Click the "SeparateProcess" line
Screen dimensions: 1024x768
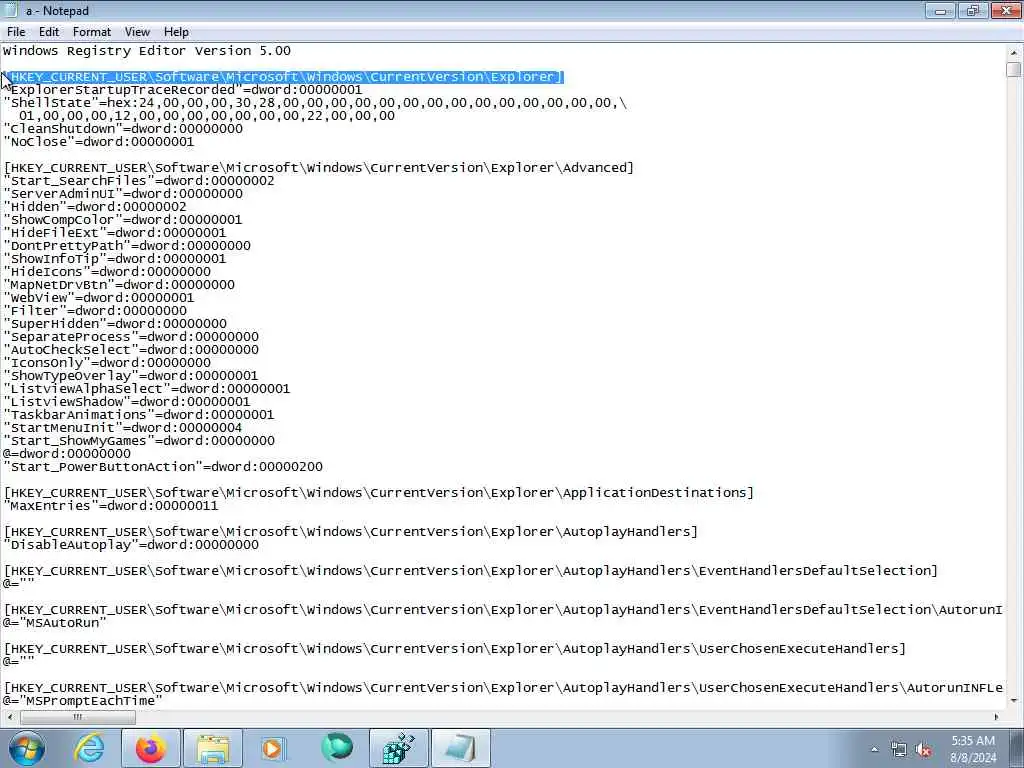131,337
